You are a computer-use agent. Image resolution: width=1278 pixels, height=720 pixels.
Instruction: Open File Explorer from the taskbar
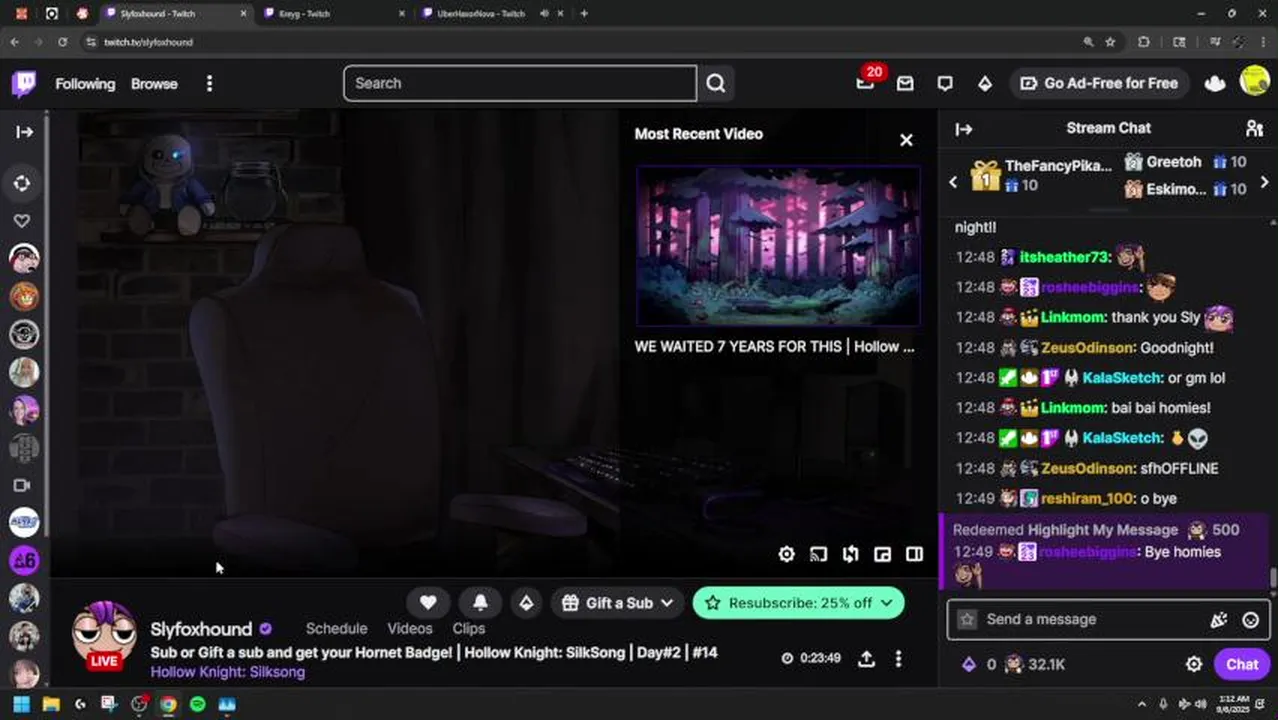coord(51,704)
